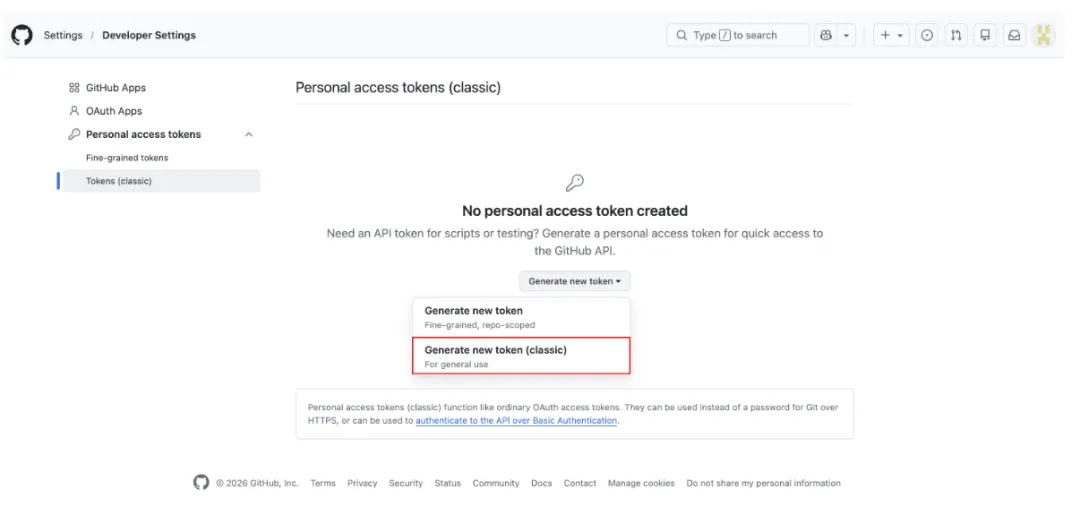Screen dimensions: 1080x524
Task: Open the plus Create new dropdown
Action: point(889,35)
